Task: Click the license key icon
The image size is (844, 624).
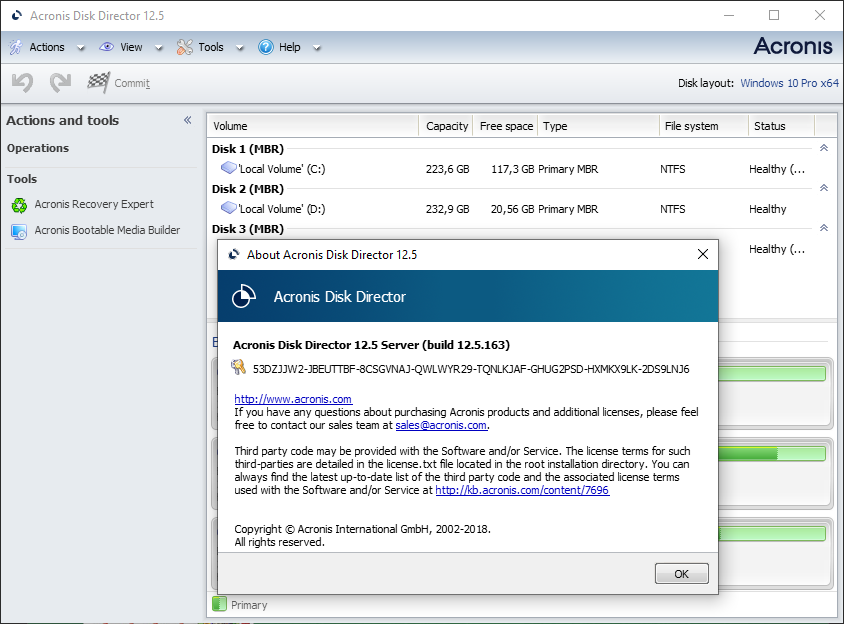Action: point(238,367)
